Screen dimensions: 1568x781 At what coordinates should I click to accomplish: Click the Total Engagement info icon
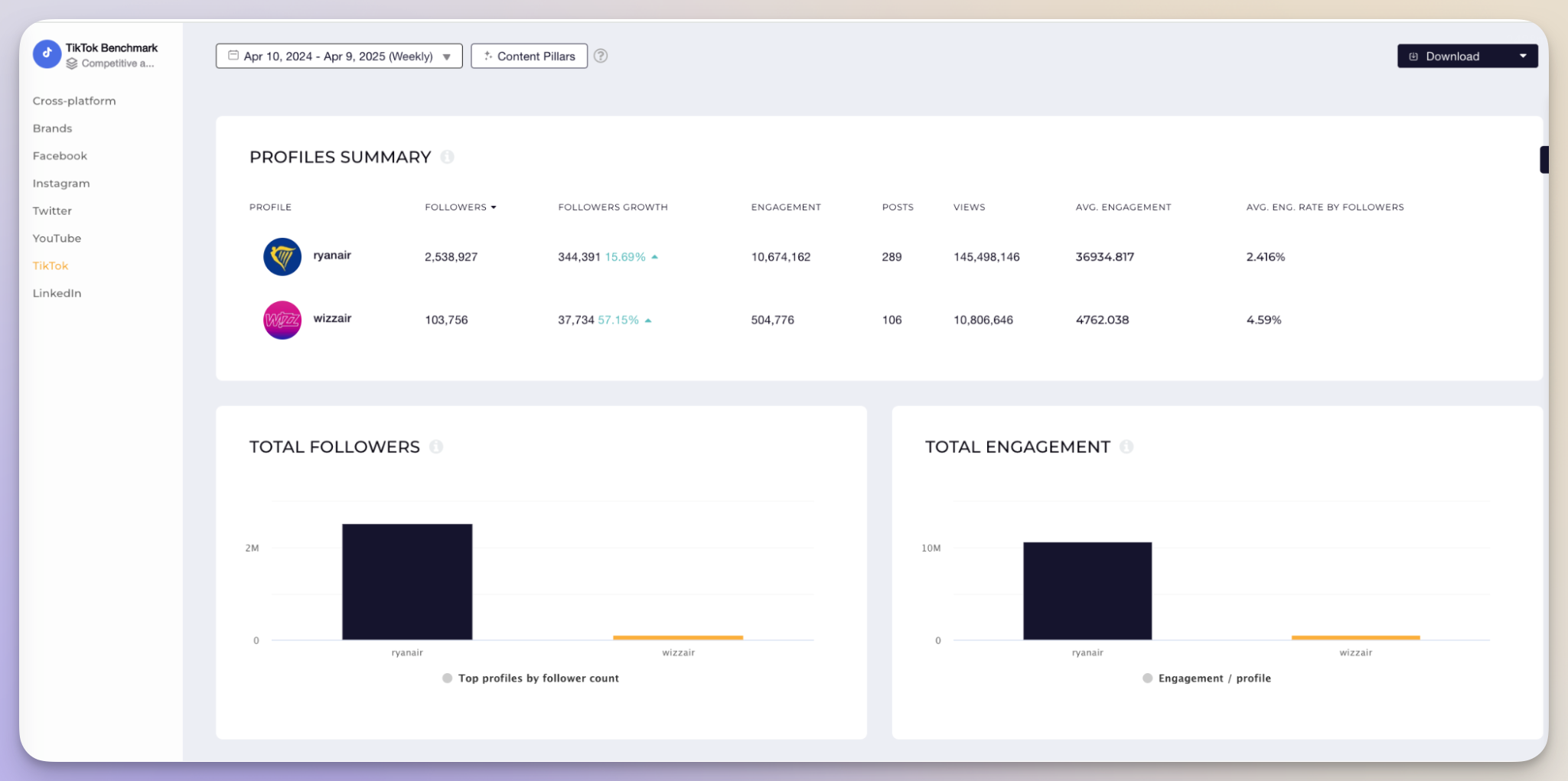coord(1126,447)
